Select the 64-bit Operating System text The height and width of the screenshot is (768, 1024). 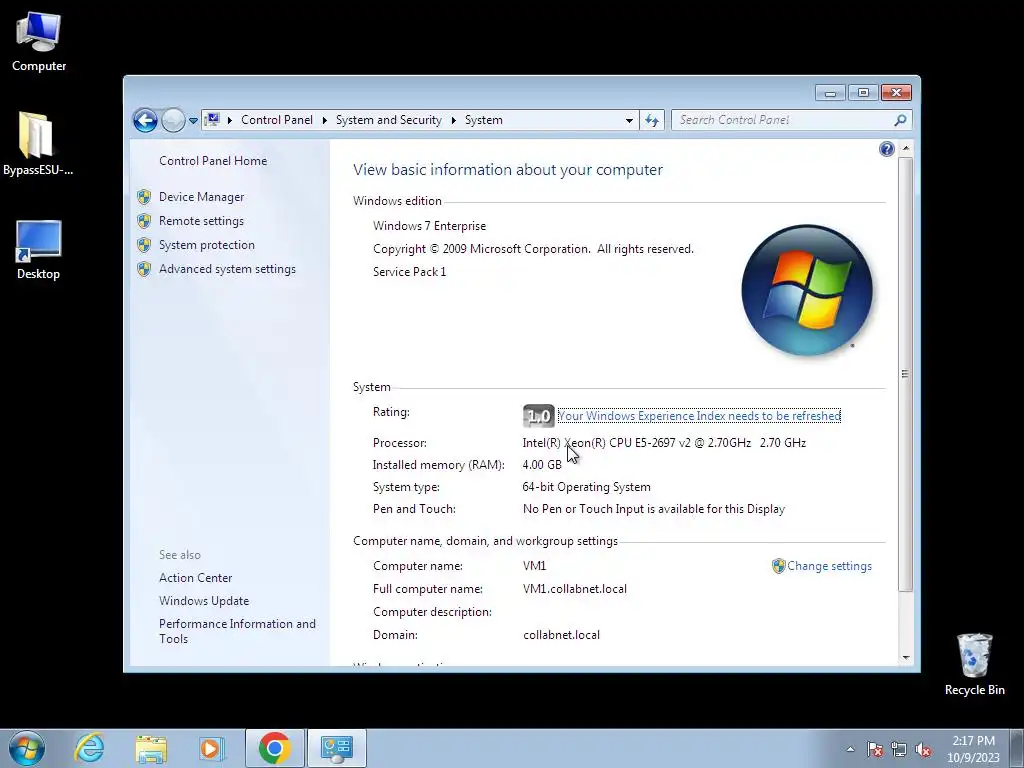pyautogui.click(x=586, y=487)
